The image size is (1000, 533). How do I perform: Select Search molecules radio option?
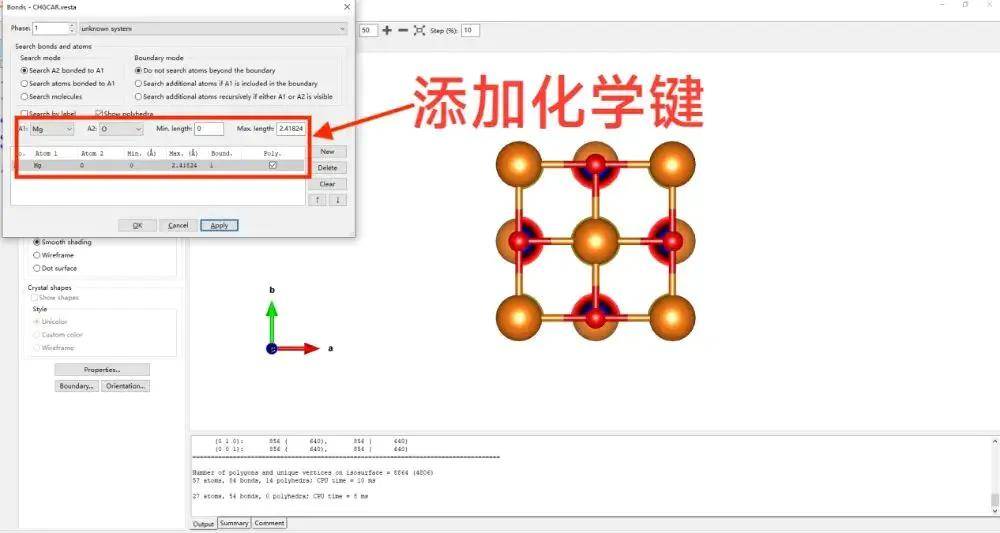point(25,97)
